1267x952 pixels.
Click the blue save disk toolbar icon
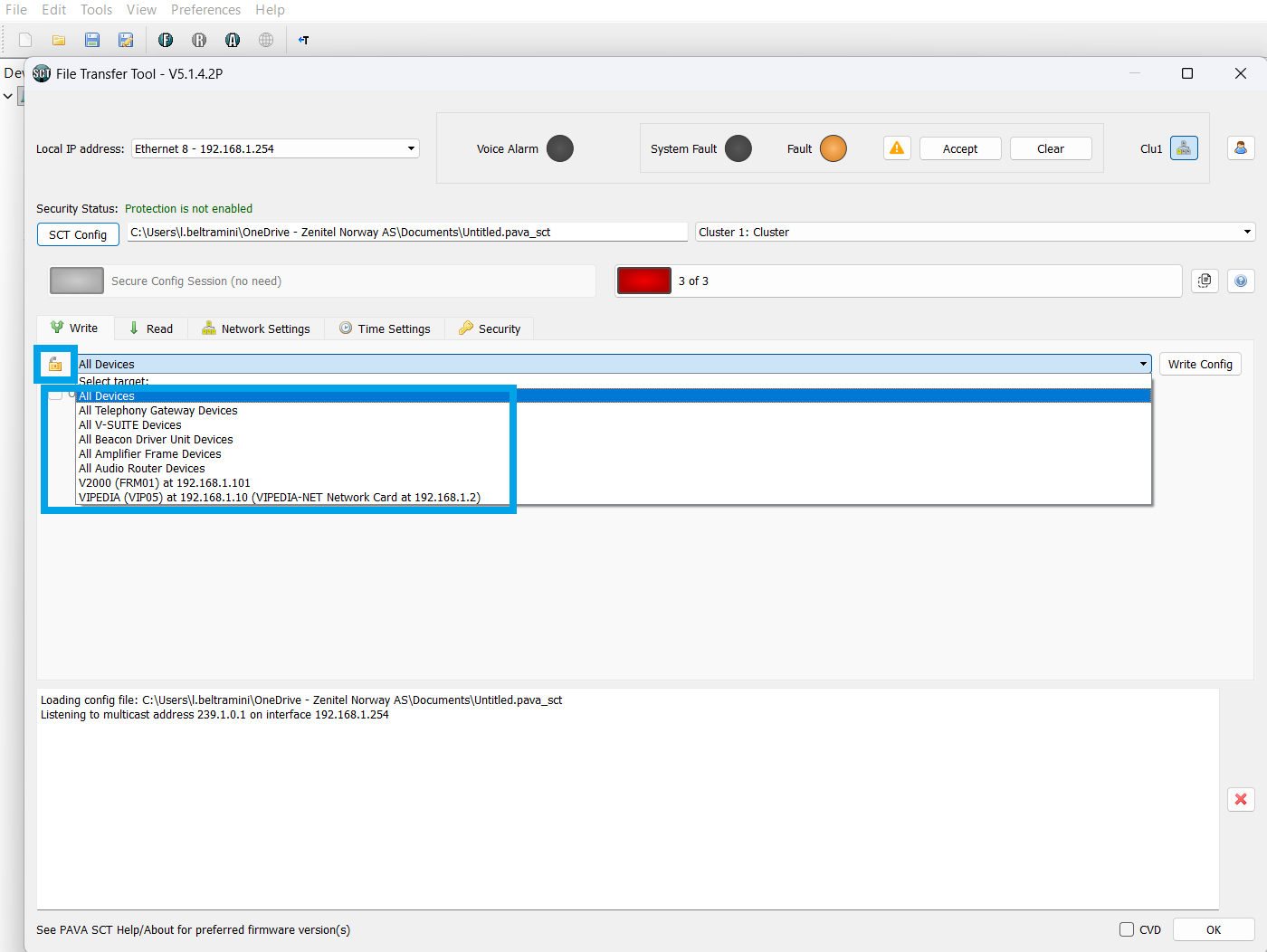(92, 40)
